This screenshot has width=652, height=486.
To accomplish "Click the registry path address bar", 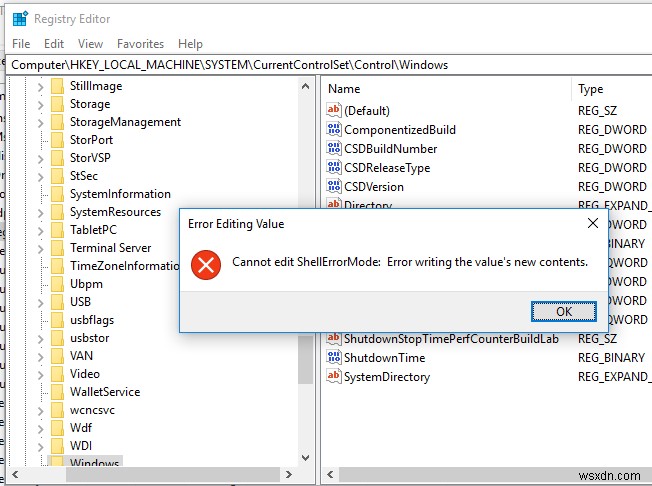I will coord(328,65).
